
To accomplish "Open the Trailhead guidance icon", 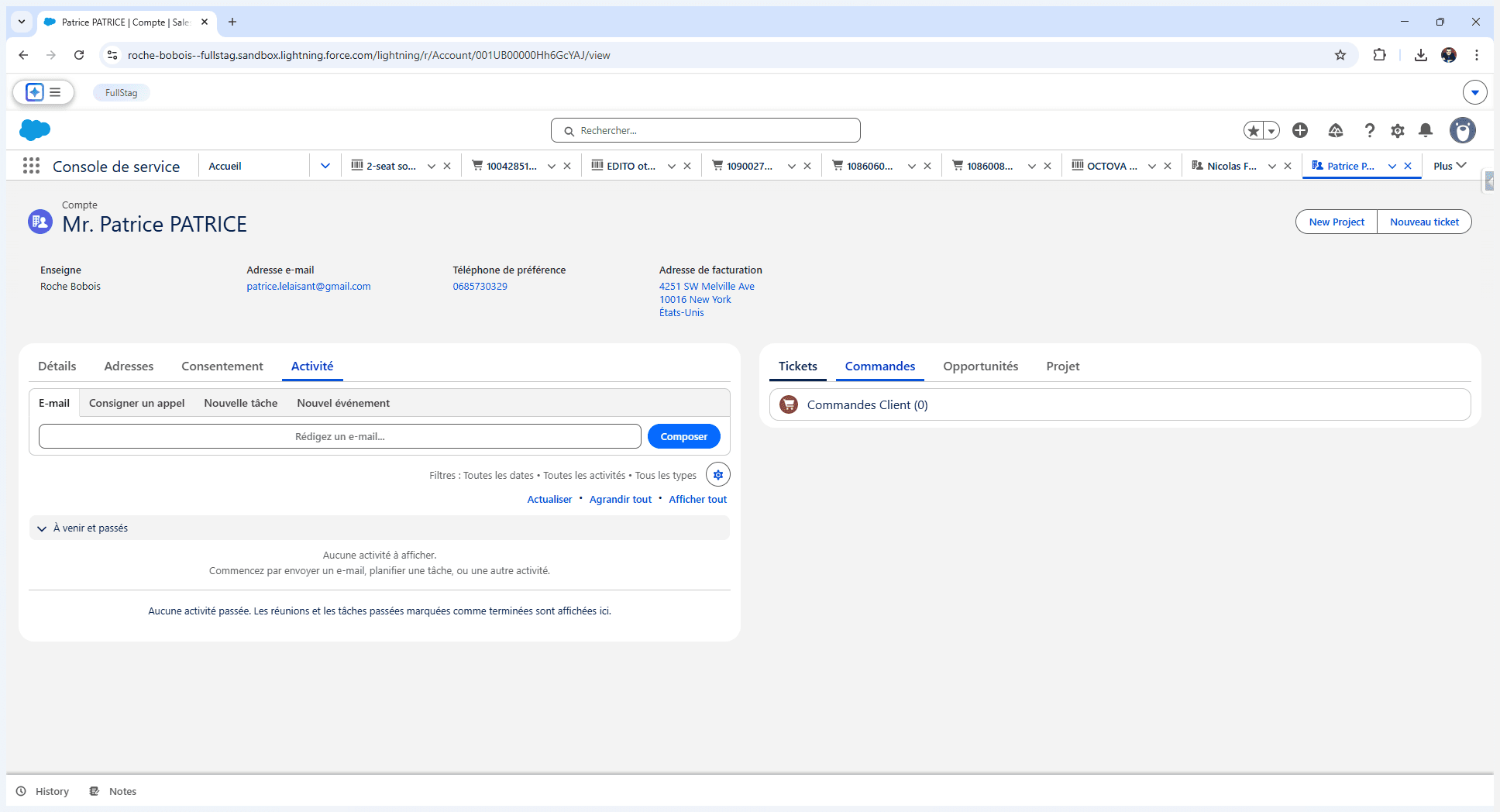I will 1336,130.
